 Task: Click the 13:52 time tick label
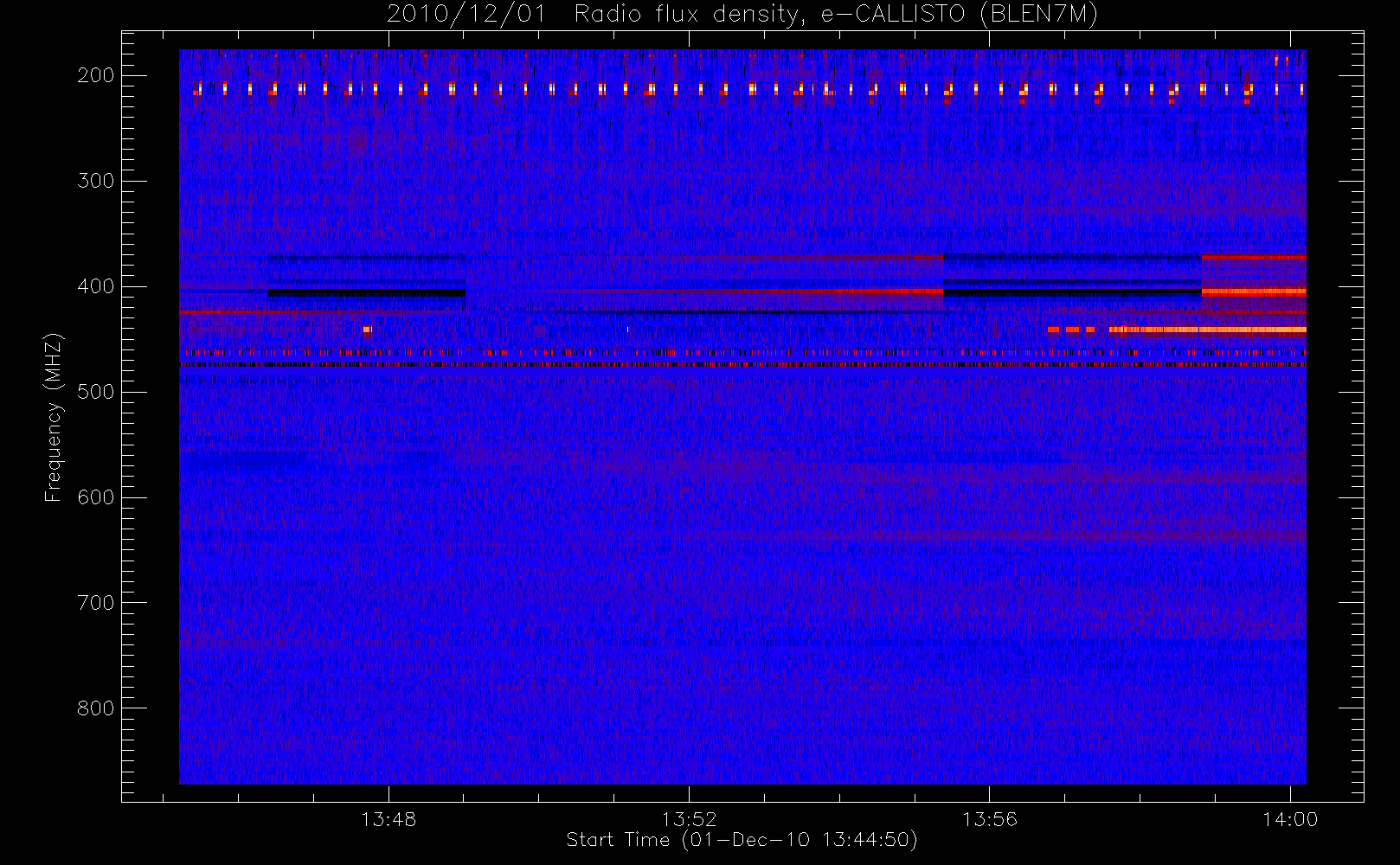point(690,818)
